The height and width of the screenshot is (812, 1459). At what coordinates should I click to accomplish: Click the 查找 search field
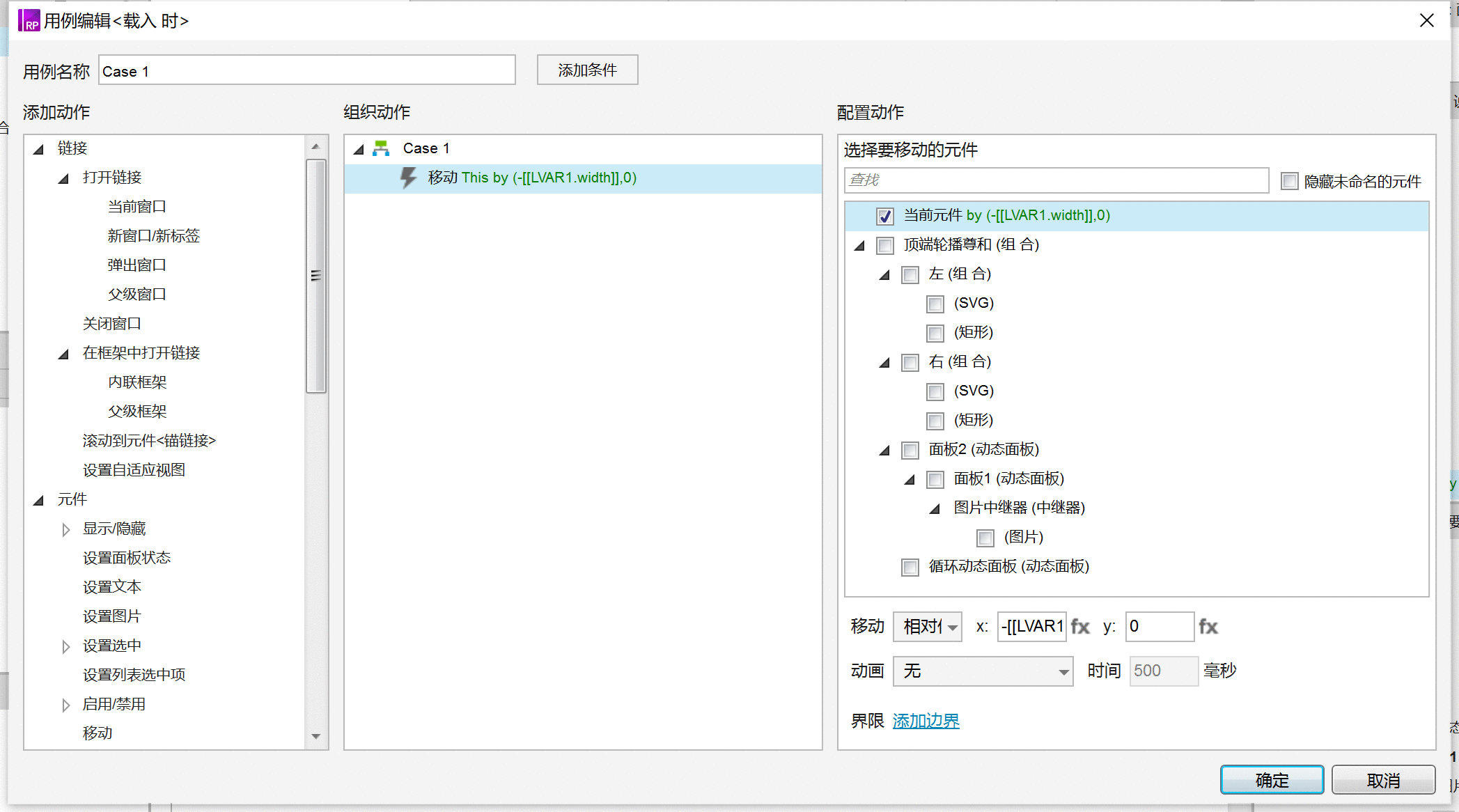1056,180
